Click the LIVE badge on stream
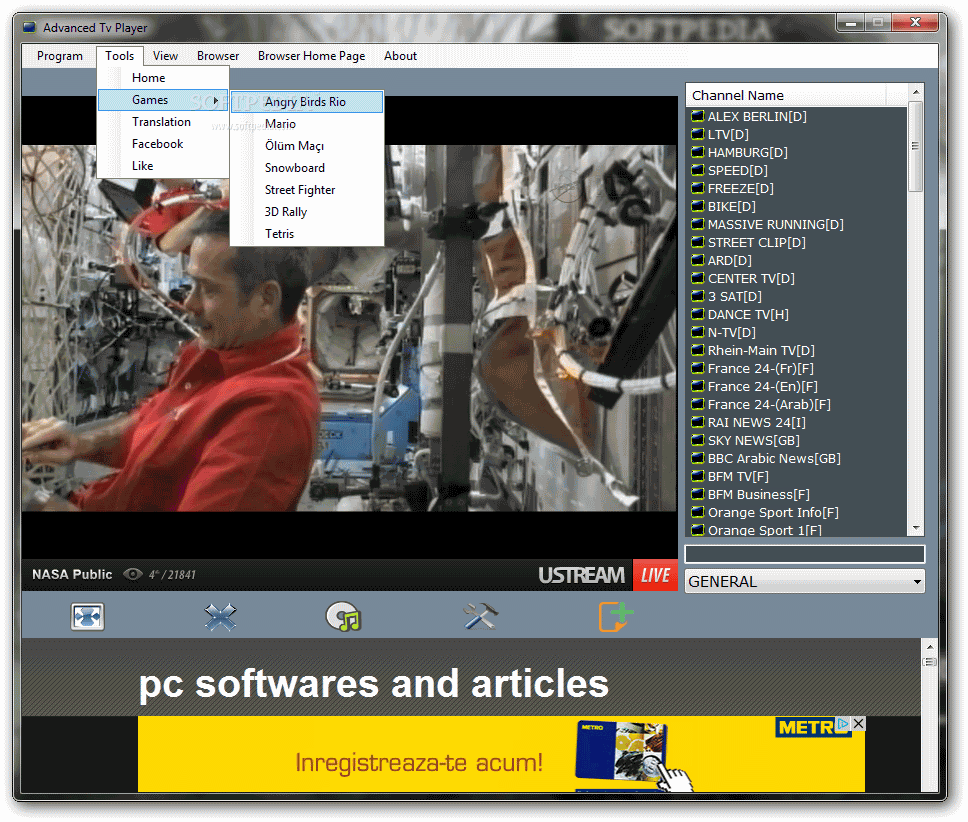The height and width of the screenshot is (822, 968). [655, 575]
